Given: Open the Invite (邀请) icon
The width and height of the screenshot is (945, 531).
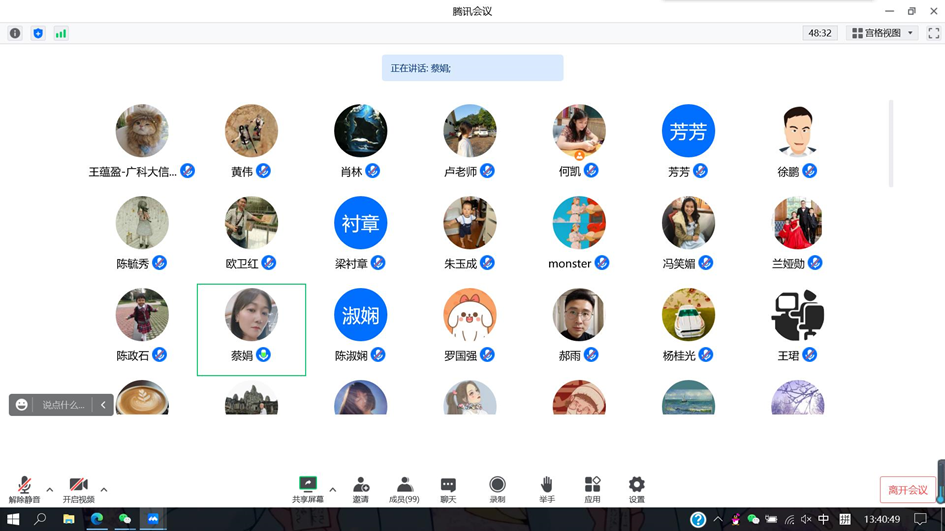Looking at the screenshot, I should [361, 488].
